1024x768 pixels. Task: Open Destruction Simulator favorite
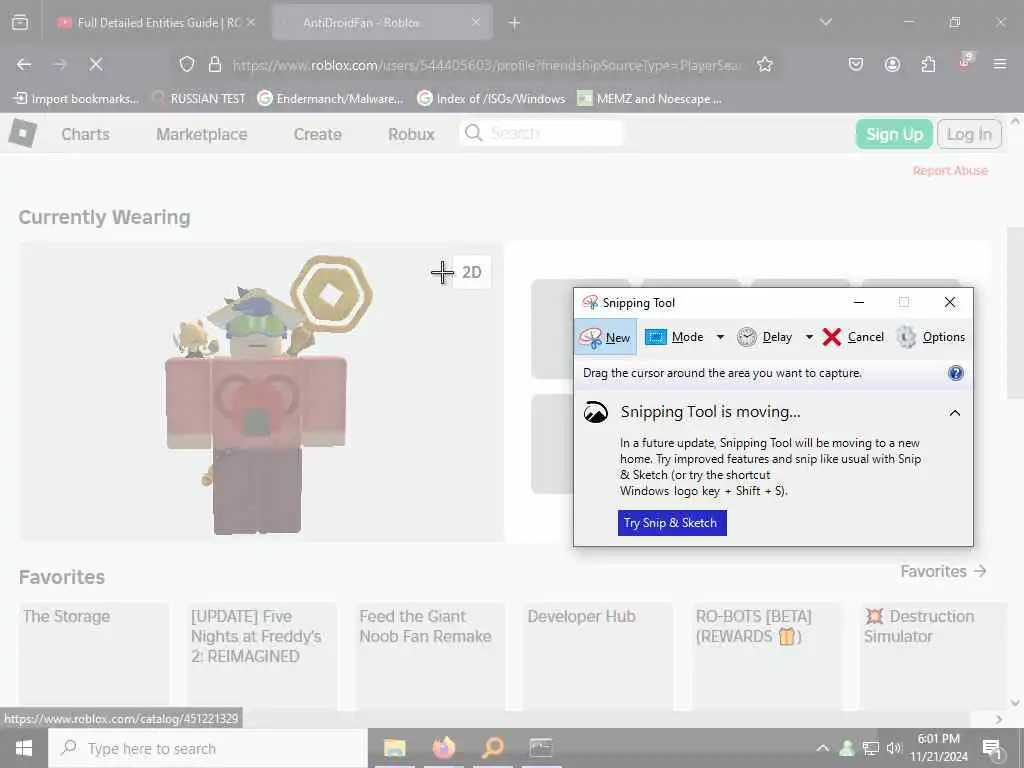click(x=935, y=655)
